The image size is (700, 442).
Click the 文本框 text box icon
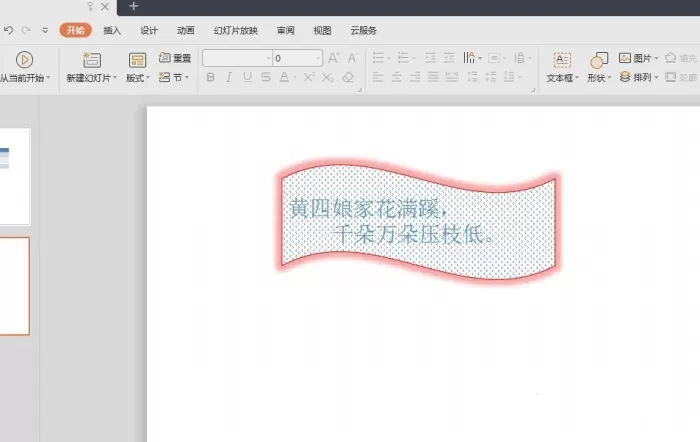click(562, 60)
